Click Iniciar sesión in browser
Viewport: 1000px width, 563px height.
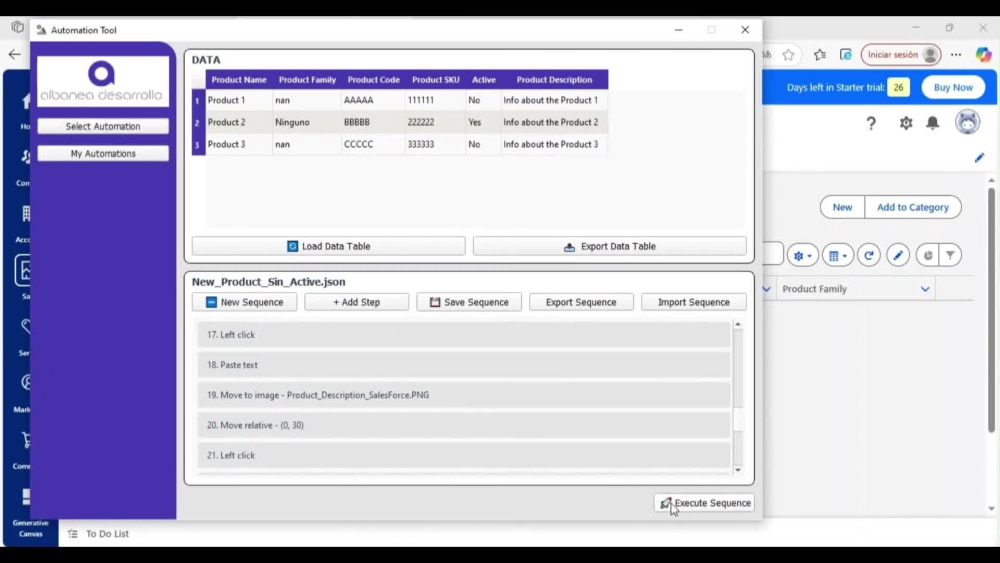pos(901,55)
